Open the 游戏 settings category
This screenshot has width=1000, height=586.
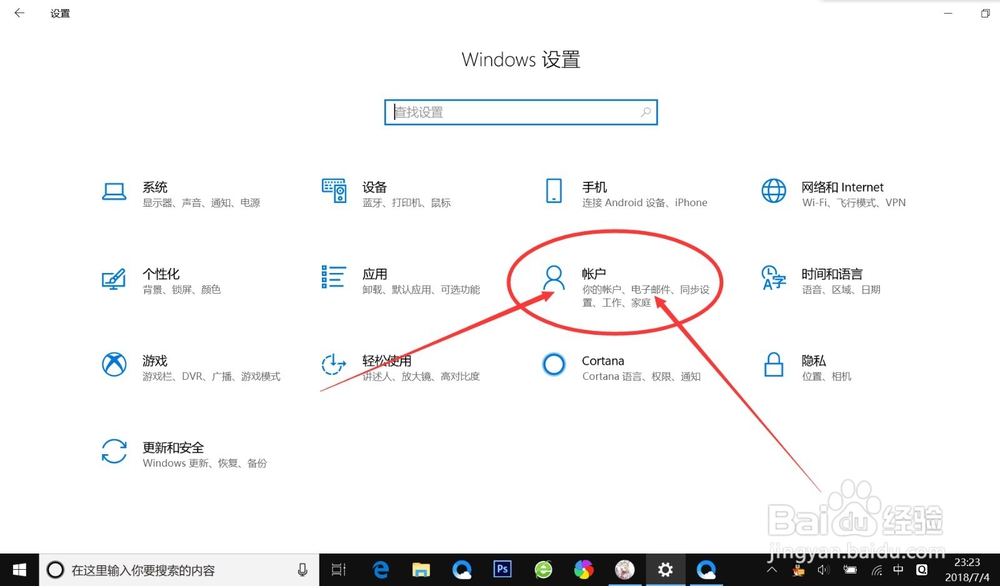click(191, 367)
